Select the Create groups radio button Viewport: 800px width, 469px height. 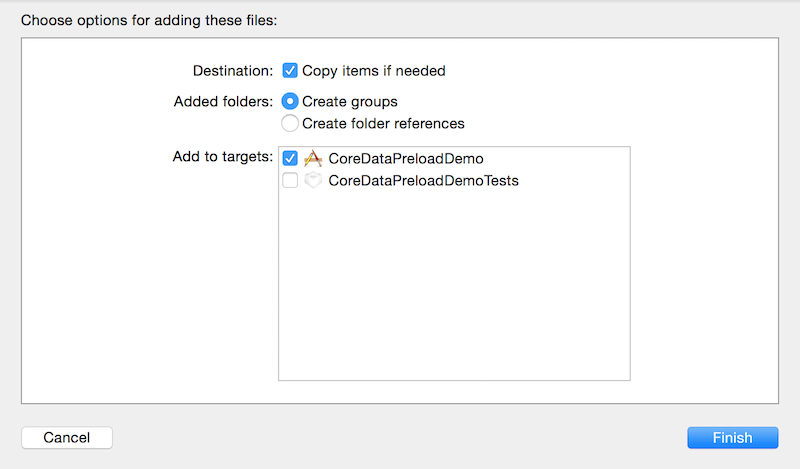tap(290, 101)
